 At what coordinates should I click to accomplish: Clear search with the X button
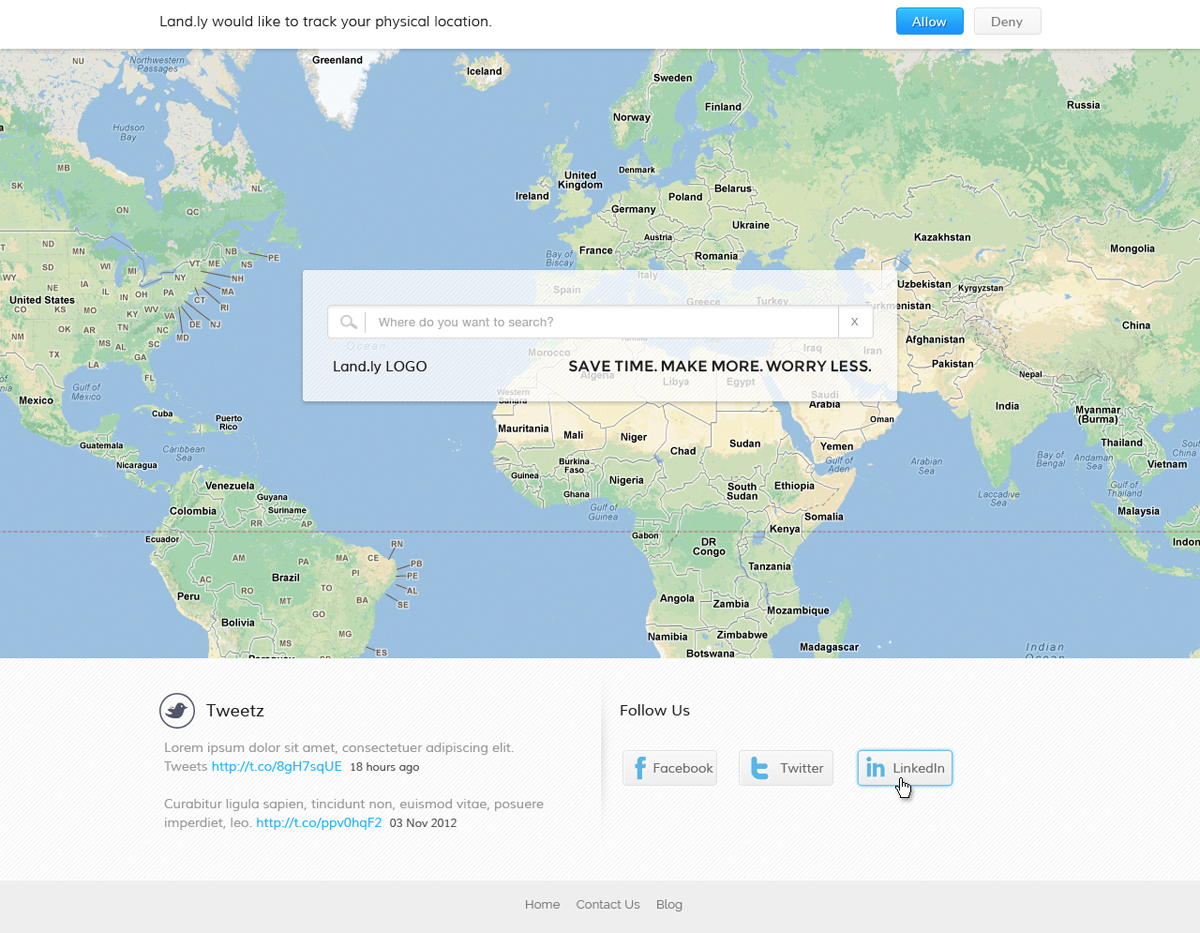(x=855, y=322)
